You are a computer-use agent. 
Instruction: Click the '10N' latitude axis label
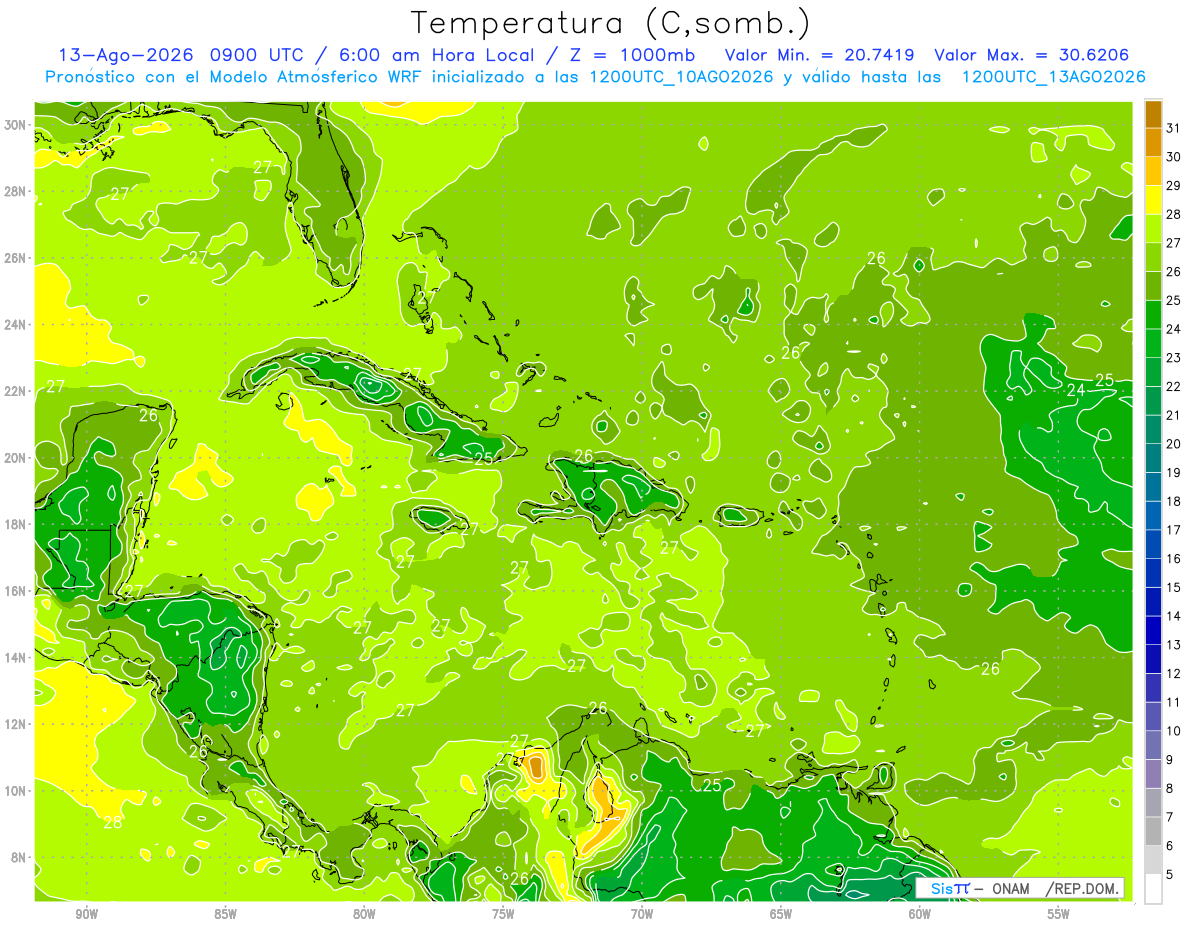(16, 791)
